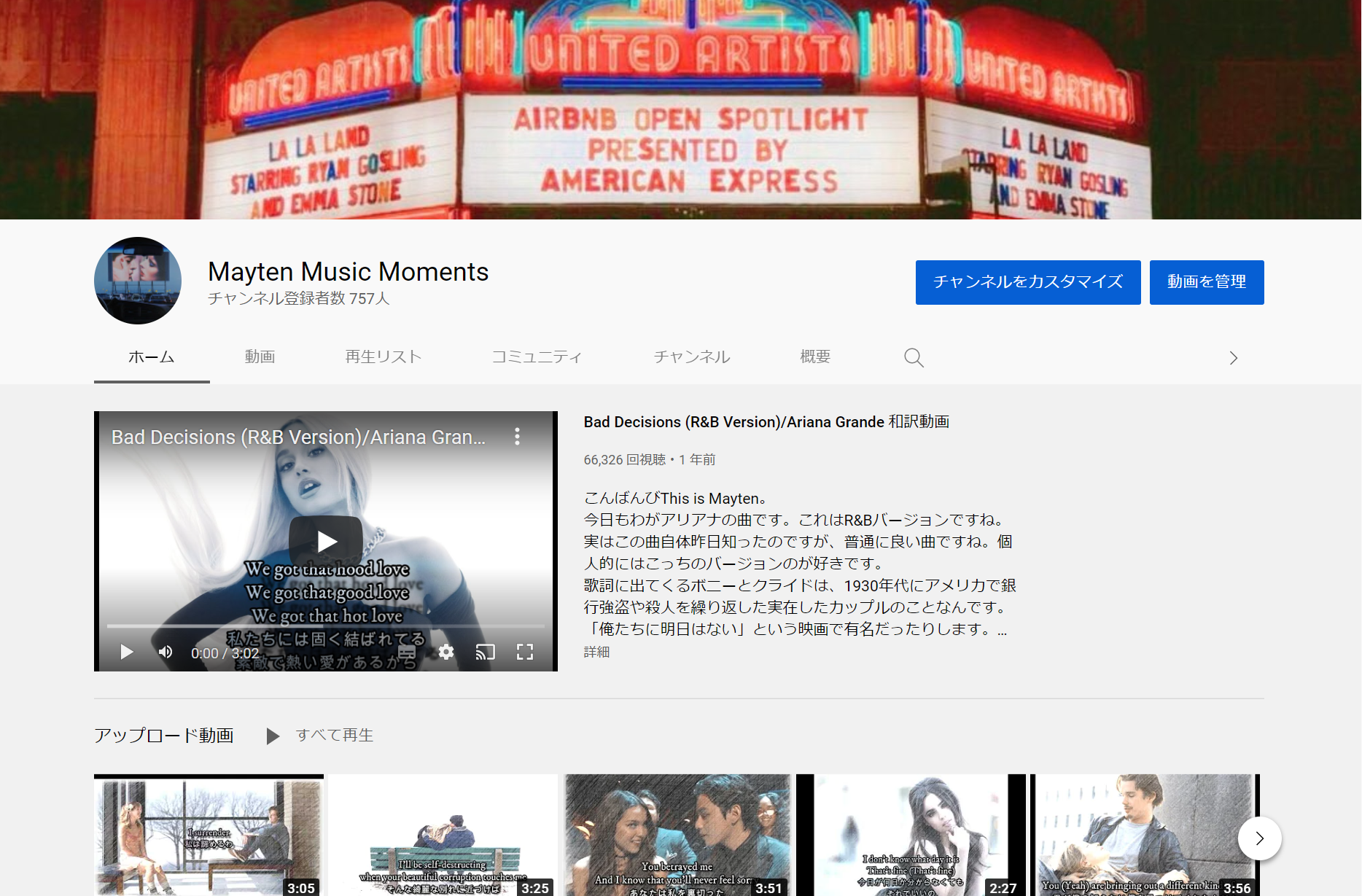Viewport: 1362px width, 896px height.
Task: Select the ホーム tab
Action: (152, 357)
